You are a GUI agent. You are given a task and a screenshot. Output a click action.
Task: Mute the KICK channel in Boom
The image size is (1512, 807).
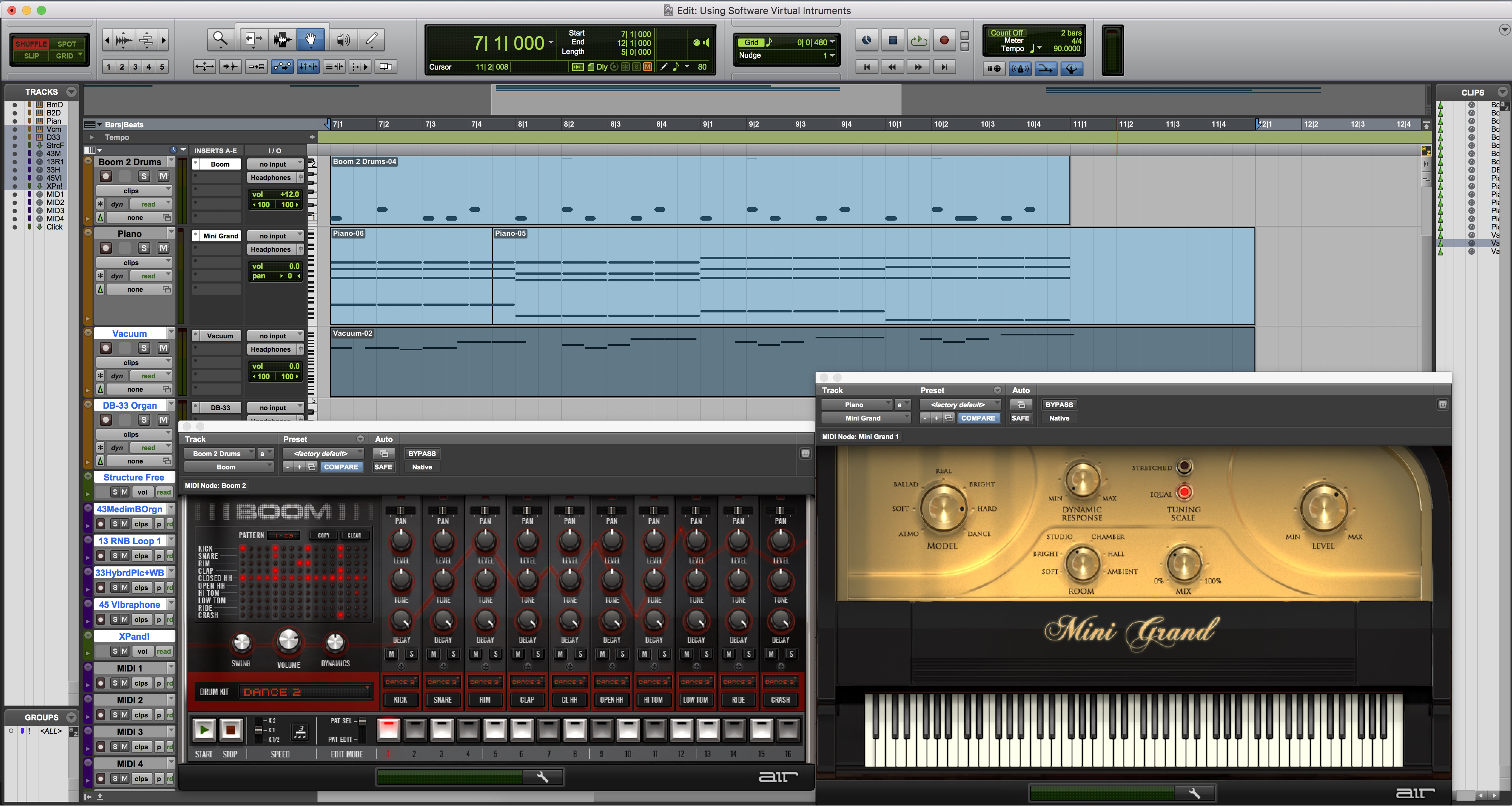point(392,654)
